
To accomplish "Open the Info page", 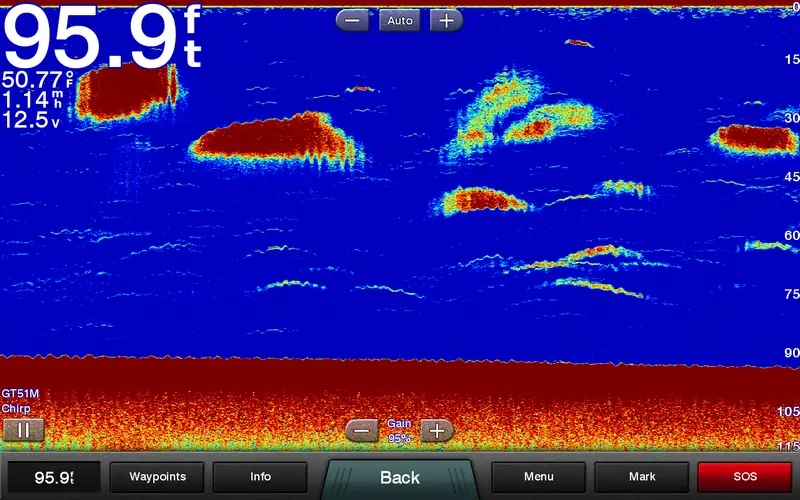I will coord(260,477).
